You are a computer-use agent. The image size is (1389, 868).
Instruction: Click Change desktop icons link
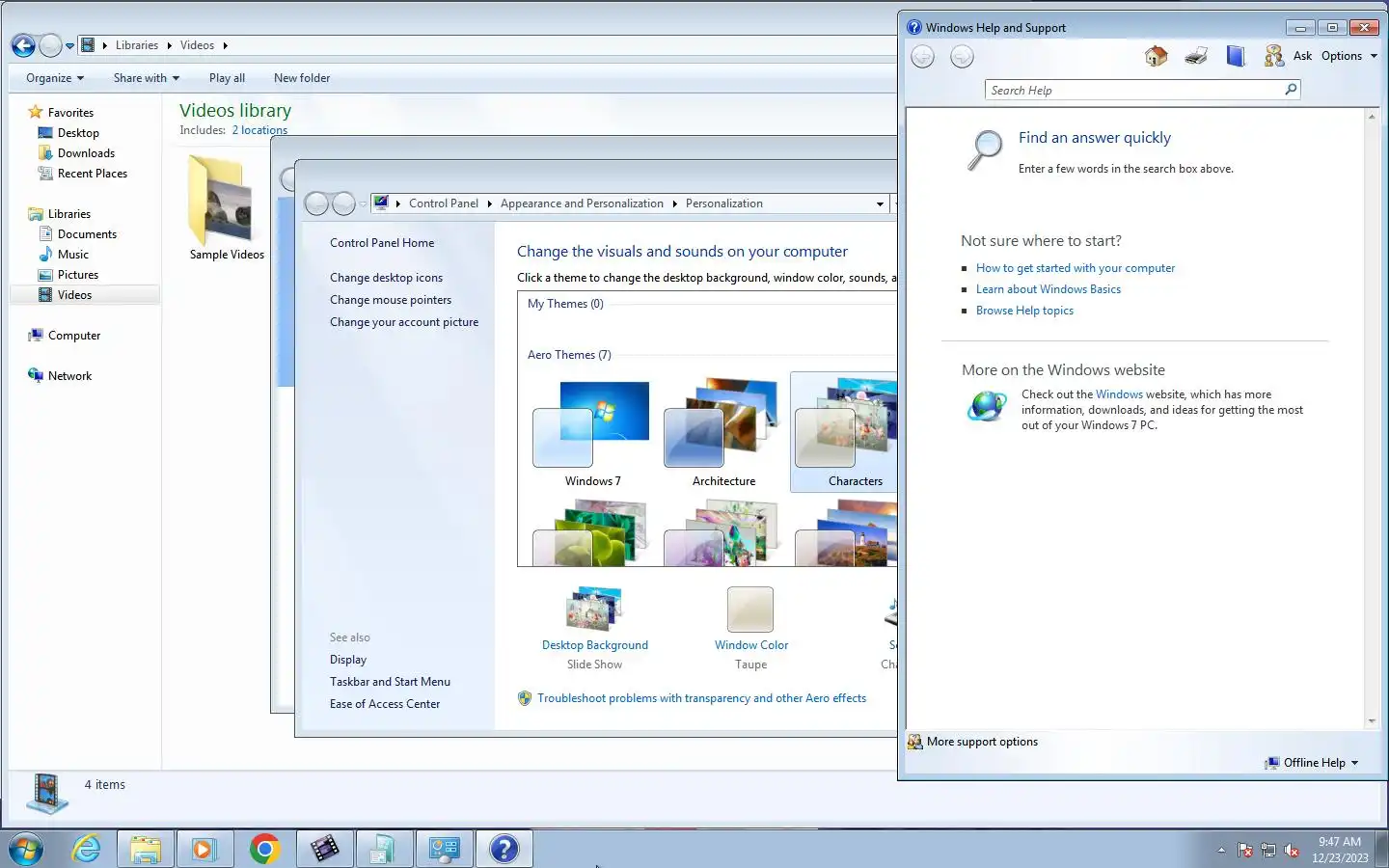pos(386,278)
